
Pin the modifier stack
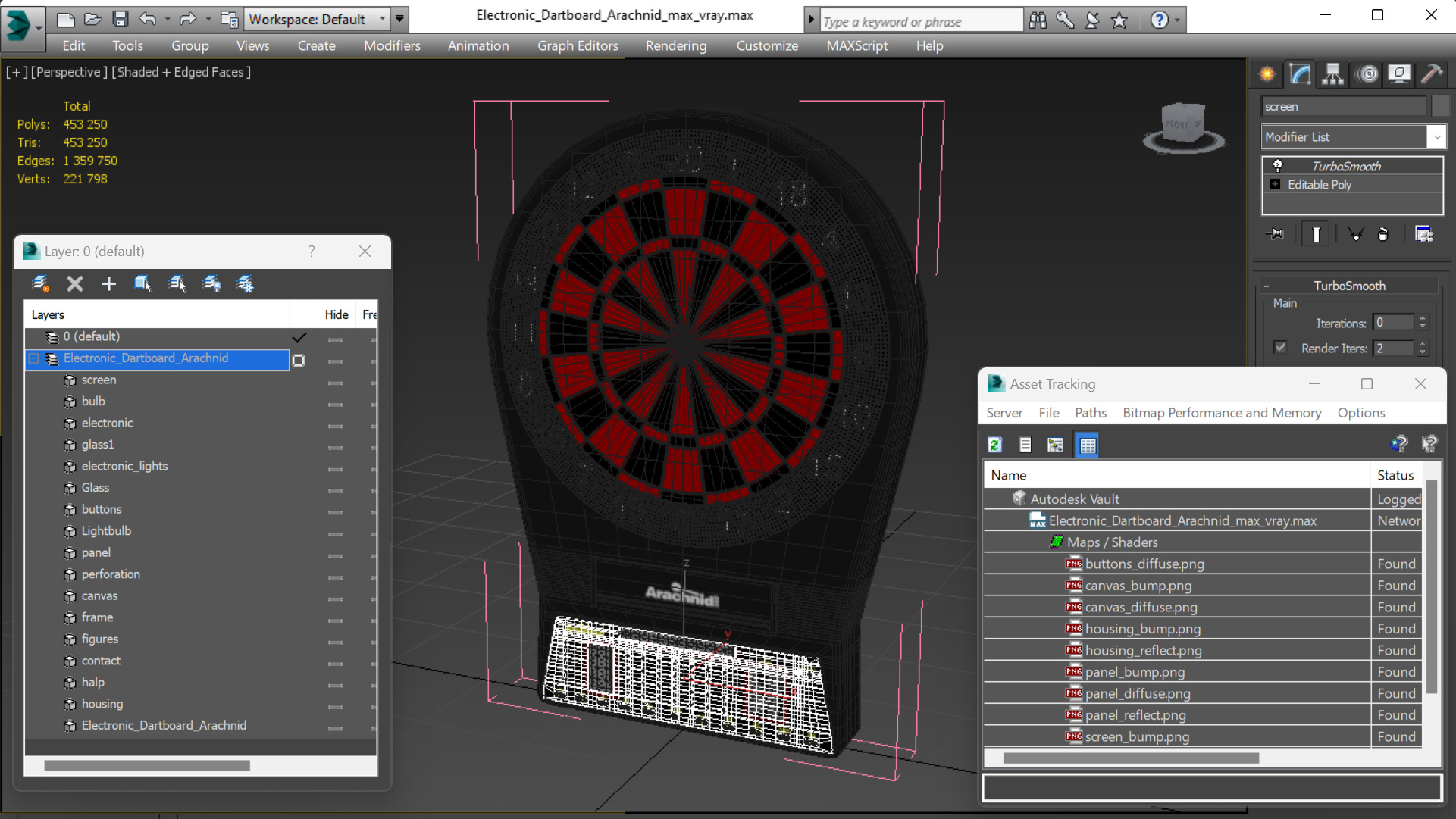pyautogui.click(x=1275, y=234)
